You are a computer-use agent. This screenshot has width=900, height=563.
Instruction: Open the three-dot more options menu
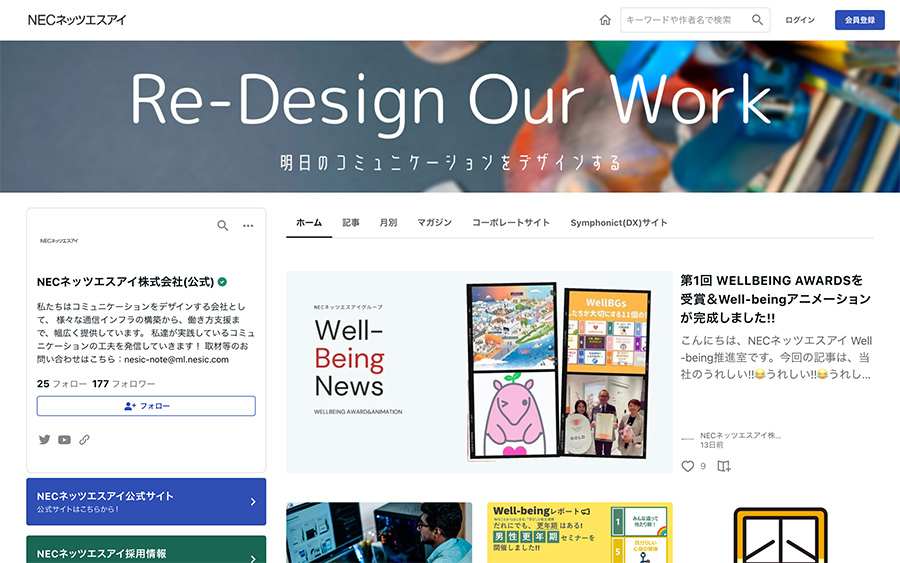pos(248,226)
